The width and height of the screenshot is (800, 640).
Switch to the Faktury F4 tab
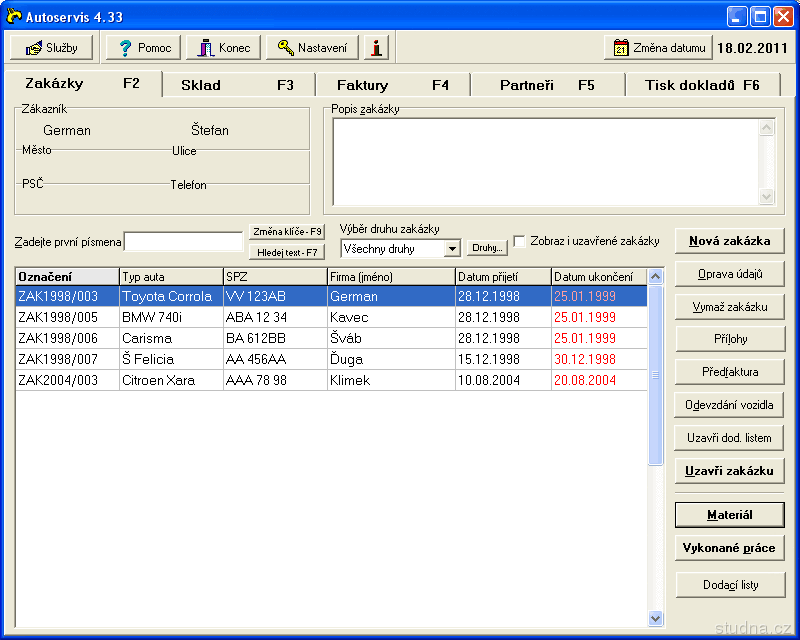click(392, 85)
